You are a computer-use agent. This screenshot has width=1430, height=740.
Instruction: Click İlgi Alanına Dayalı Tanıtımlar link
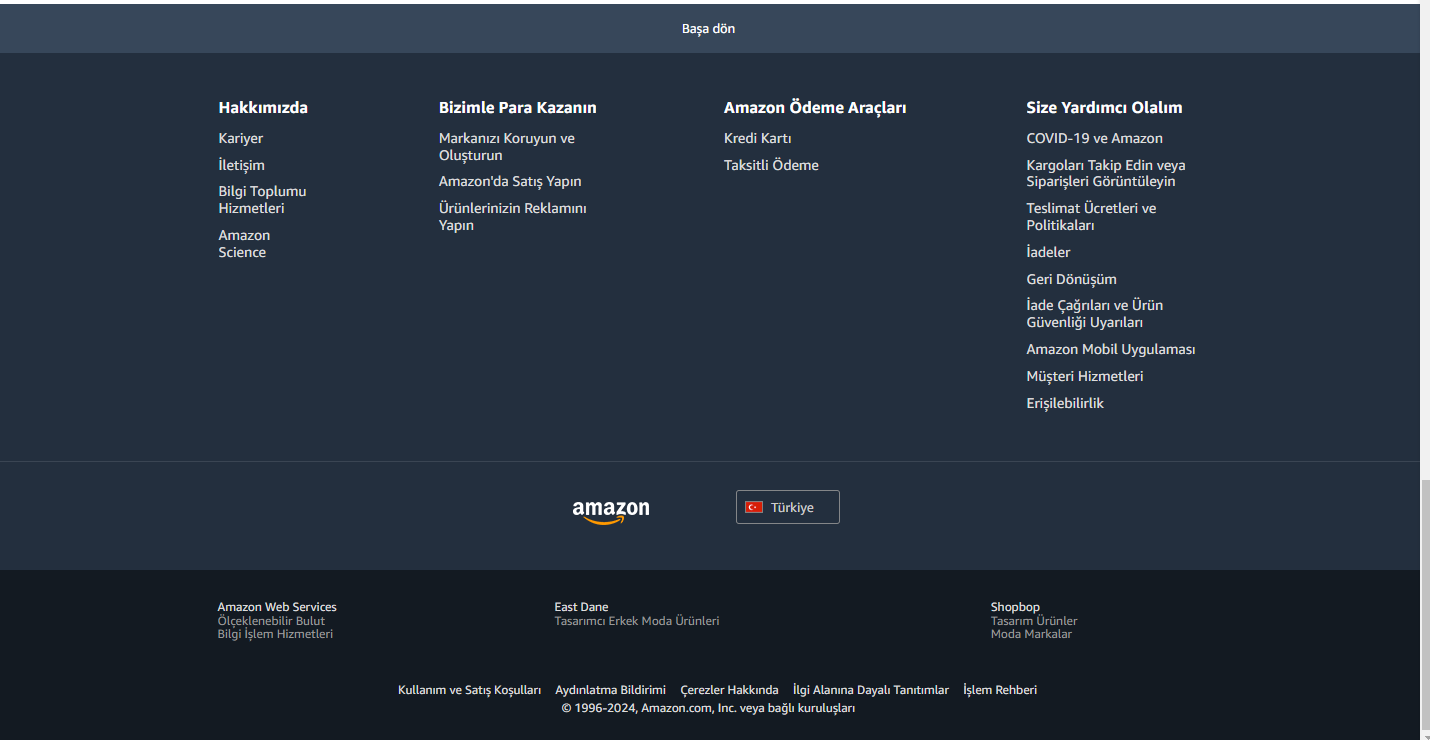point(871,690)
